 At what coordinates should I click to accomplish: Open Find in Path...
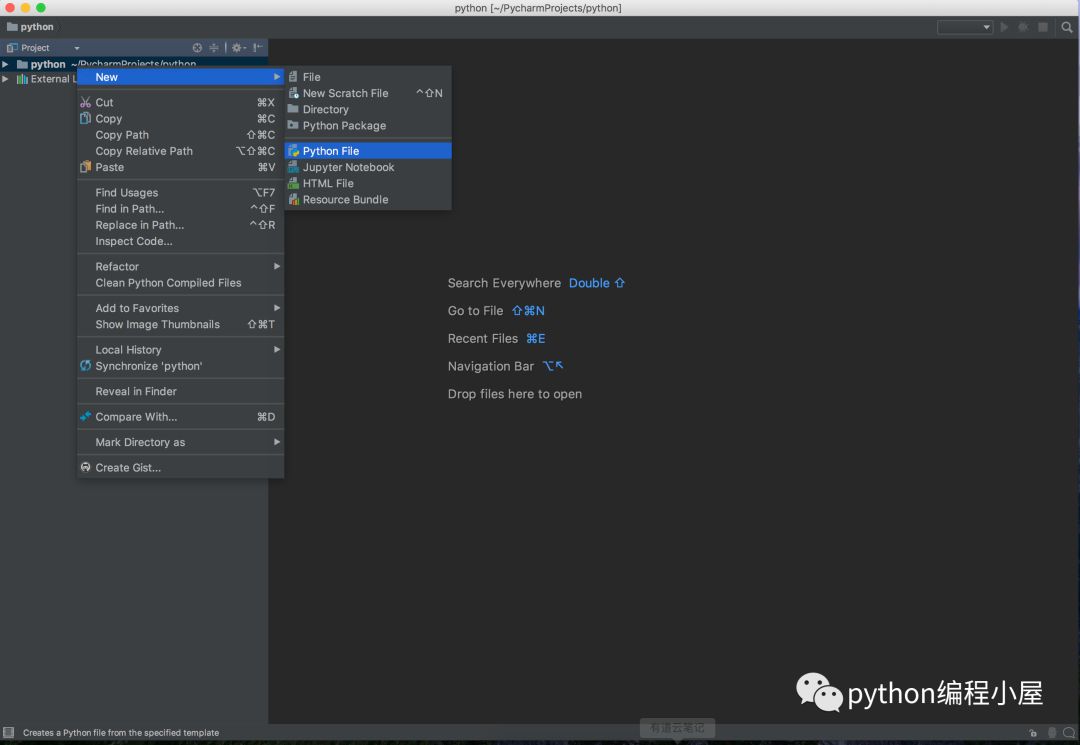[x=180, y=209]
